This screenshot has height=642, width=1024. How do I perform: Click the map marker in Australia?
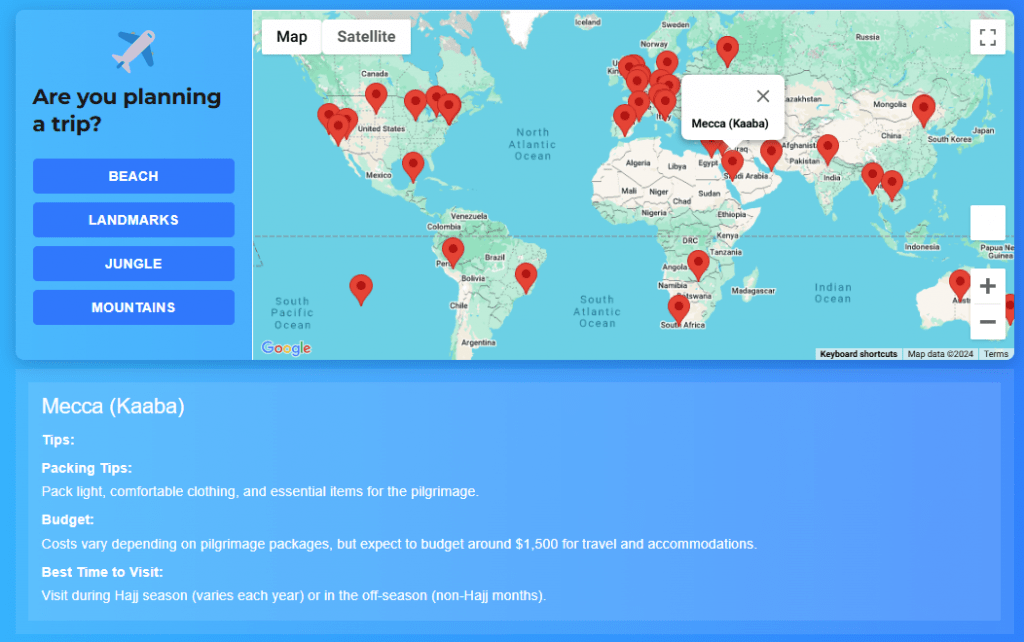[x=960, y=283]
